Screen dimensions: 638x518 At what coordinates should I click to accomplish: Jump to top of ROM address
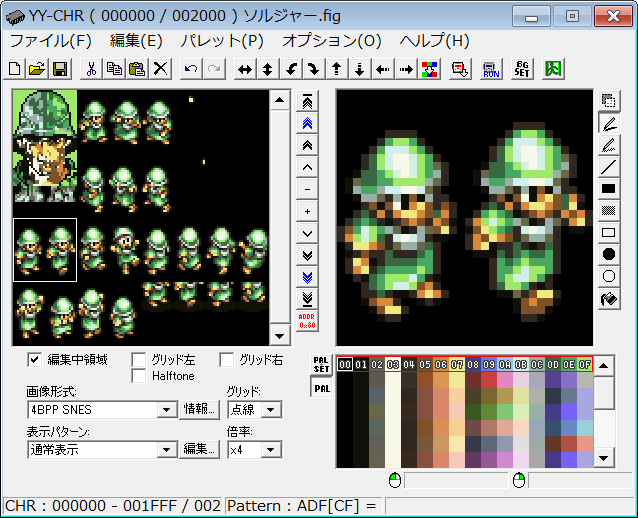coord(307,101)
